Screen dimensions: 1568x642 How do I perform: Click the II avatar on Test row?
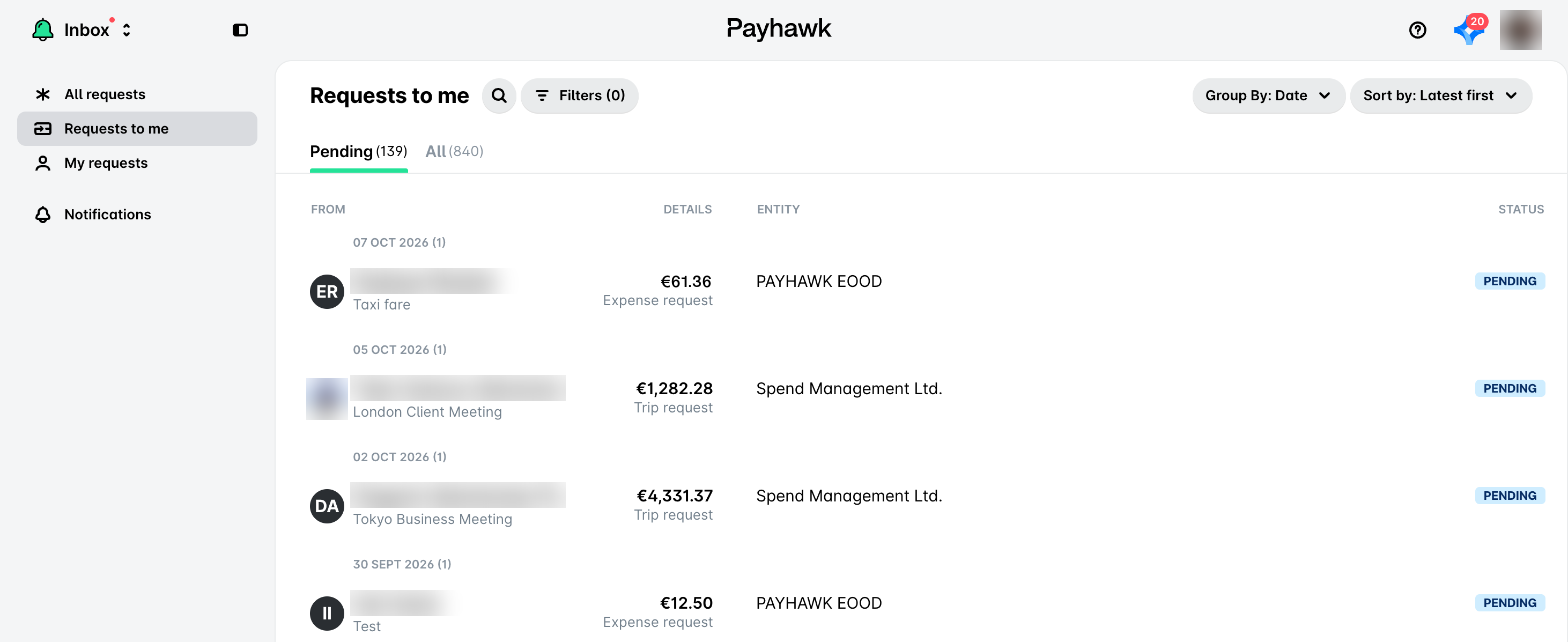point(327,613)
